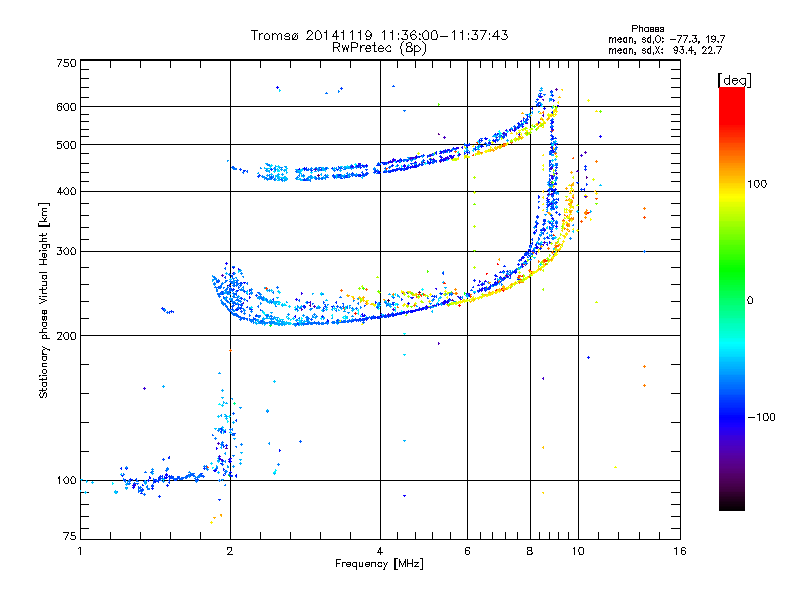Screen dimensions: 800x600
Task: Click the colorbar tick label '0'
Action: (x=750, y=301)
